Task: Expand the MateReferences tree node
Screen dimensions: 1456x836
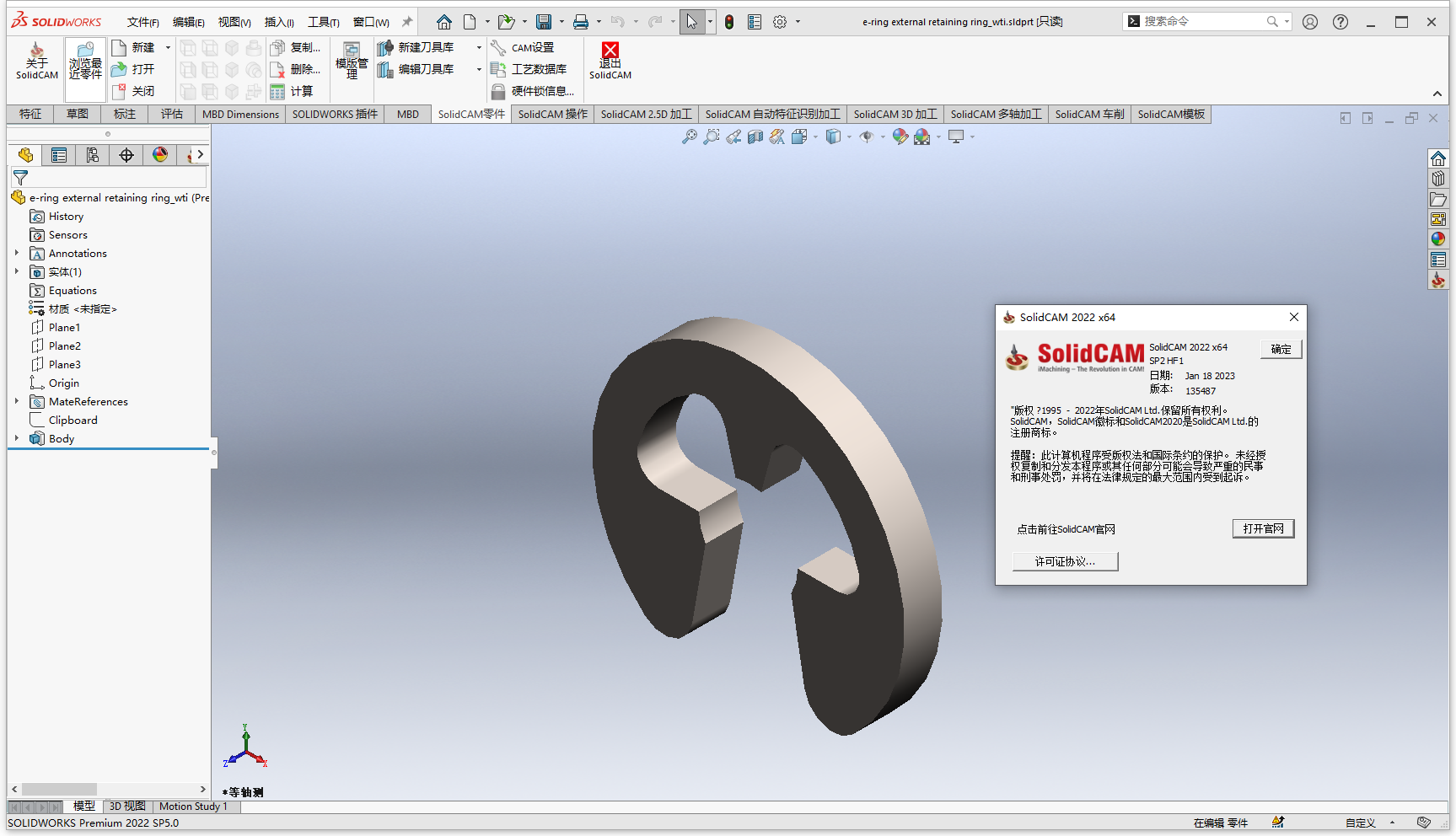Action: tap(16, 401)
